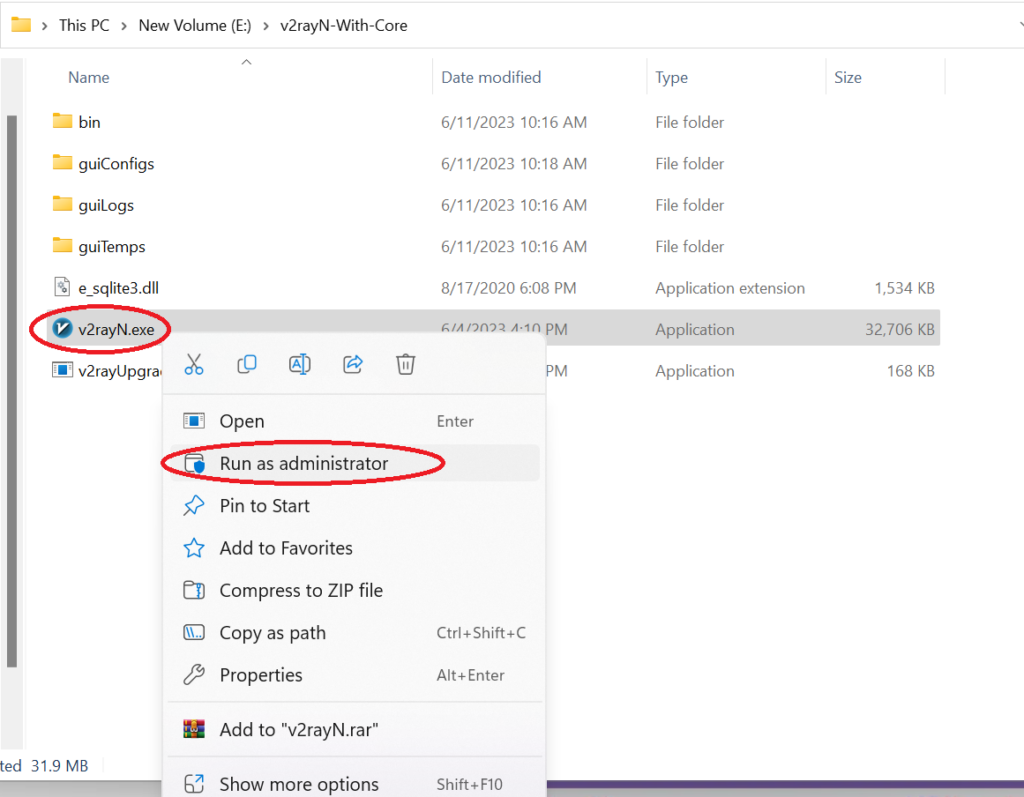Choose Copy as path

(x=272, y=633)
